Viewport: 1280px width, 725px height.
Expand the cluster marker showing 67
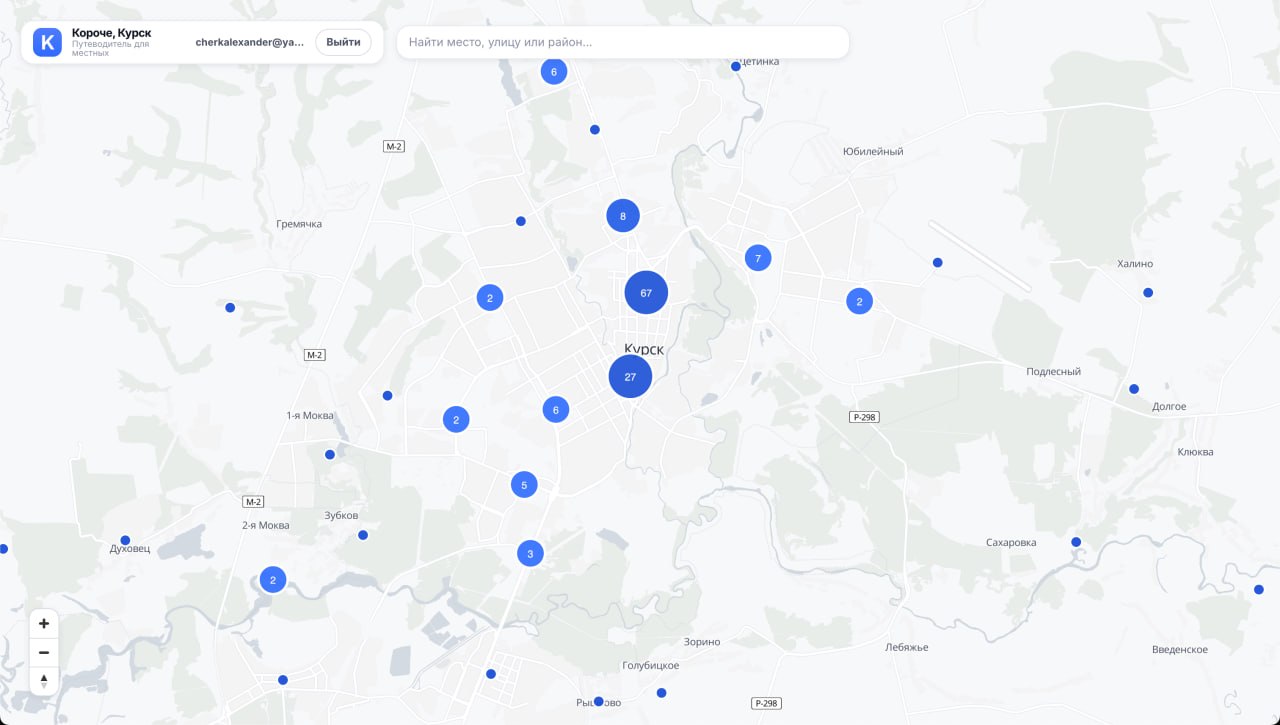click(646, 293)
